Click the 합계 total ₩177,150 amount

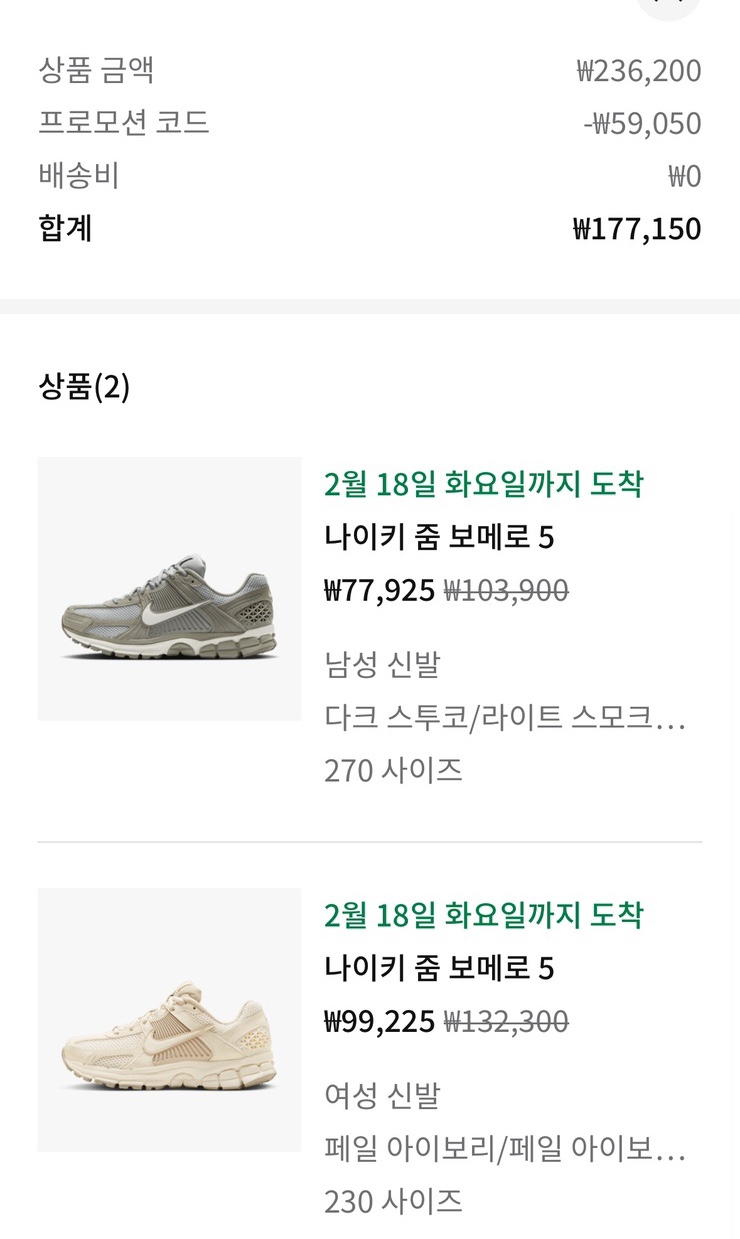[637, 229]
